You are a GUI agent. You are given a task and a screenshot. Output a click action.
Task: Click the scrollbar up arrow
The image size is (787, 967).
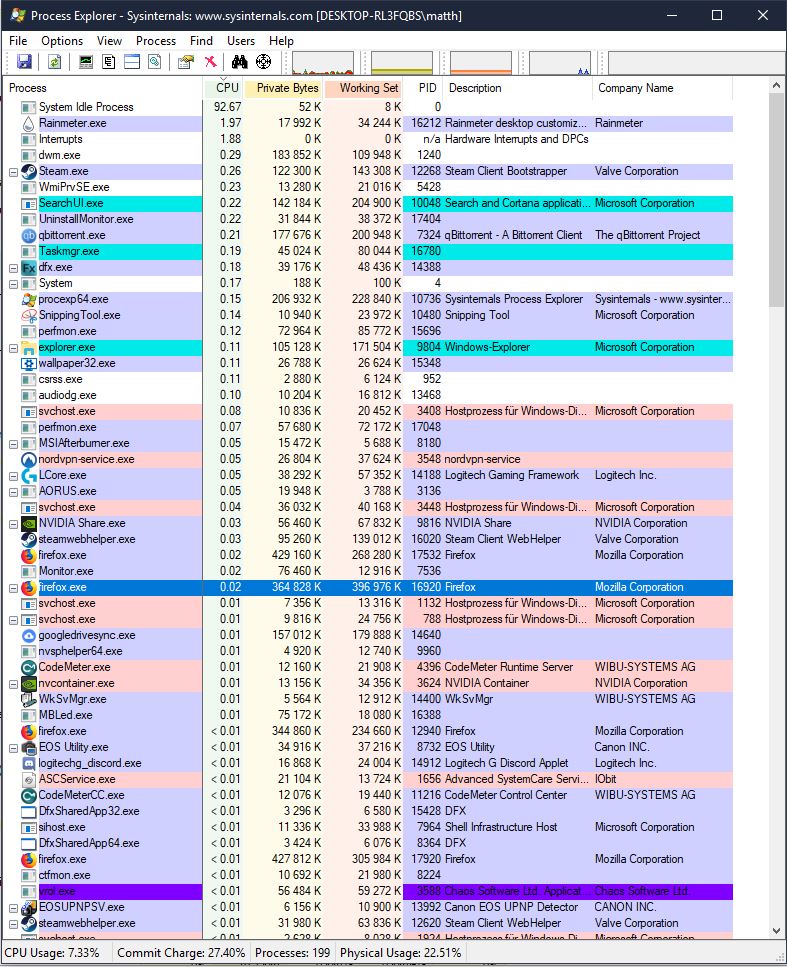(777, 86)
